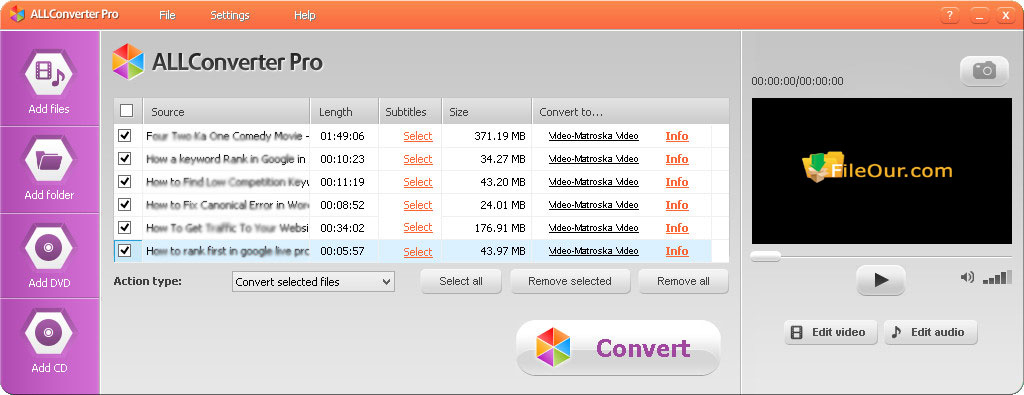Viewport: 1024px width, 395px height.
Task: Open the Add folder icon
Action: (x=50, y=159)
